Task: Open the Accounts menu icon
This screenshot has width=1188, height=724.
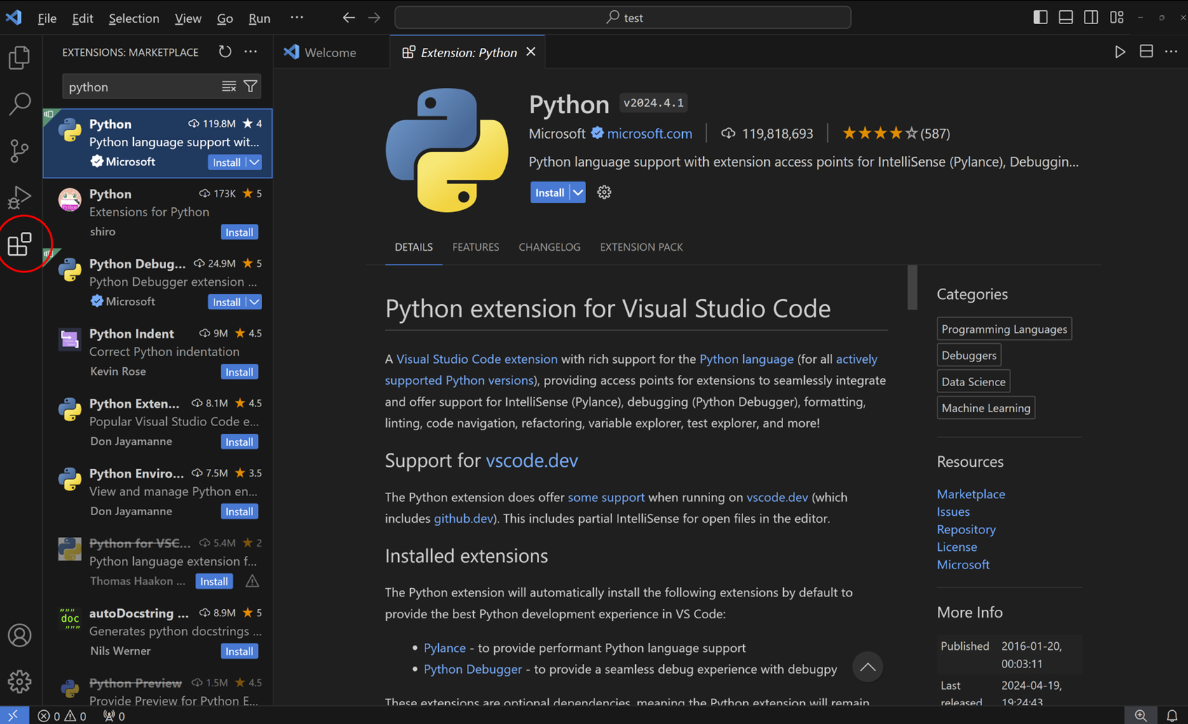Action: tap(20, 635)
